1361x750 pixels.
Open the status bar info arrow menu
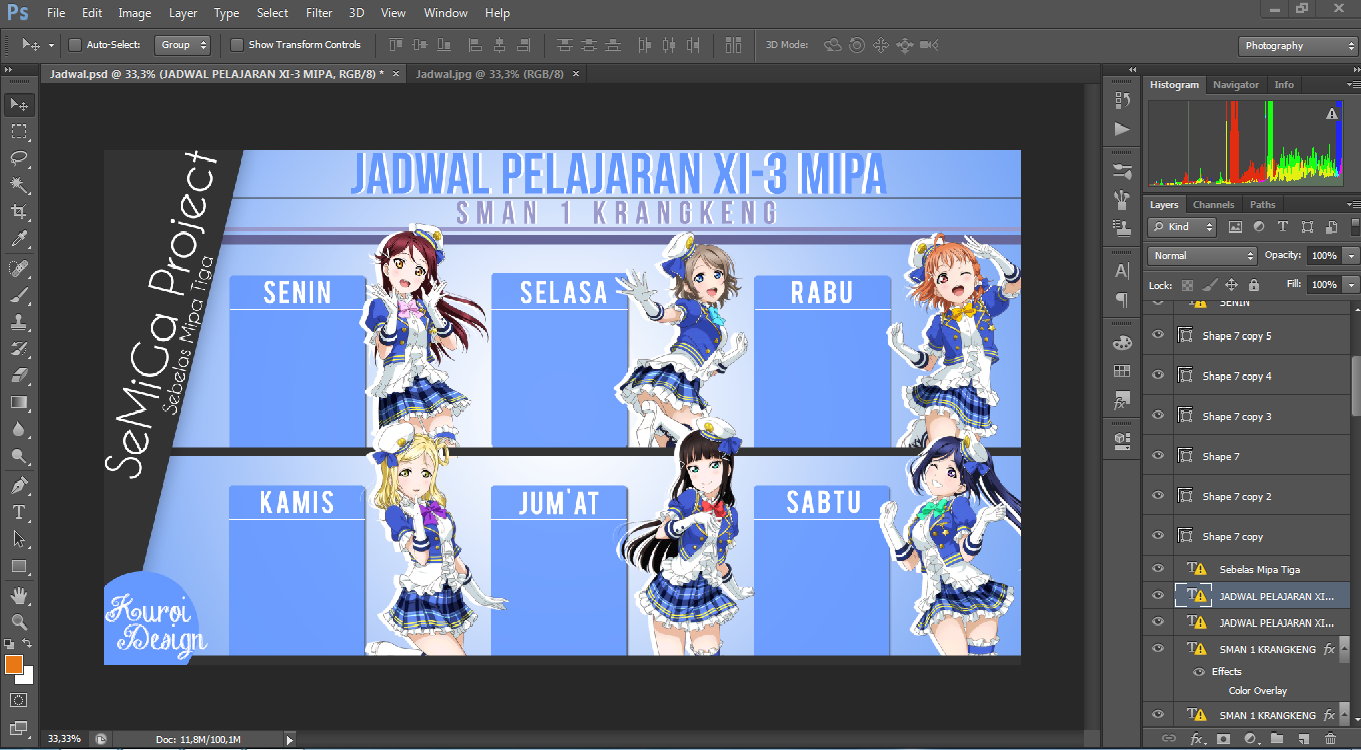[290, 740]
